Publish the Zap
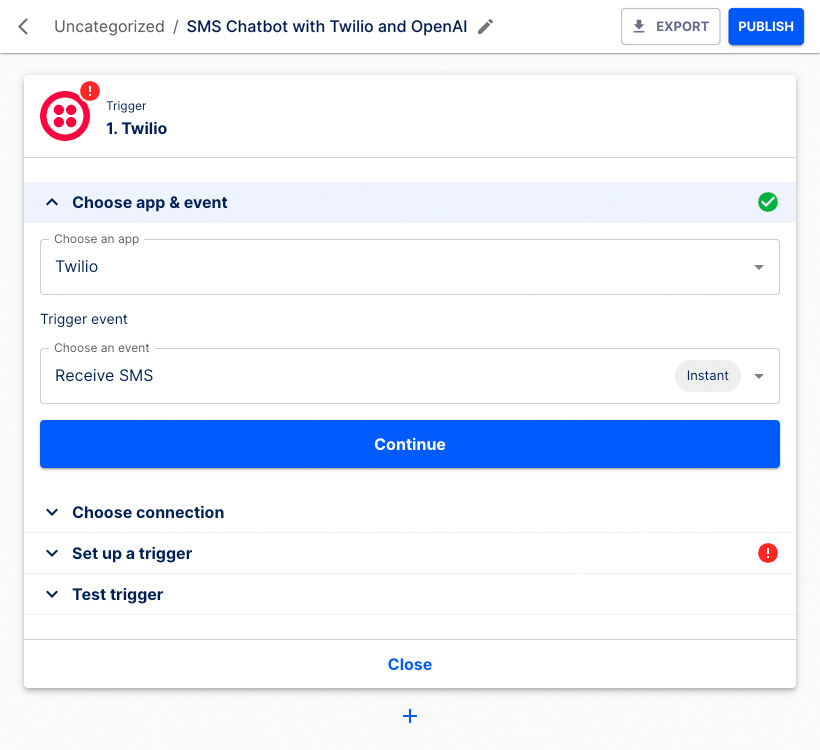Viewport: 820px width, 750px height. click(x=766, y=26)
